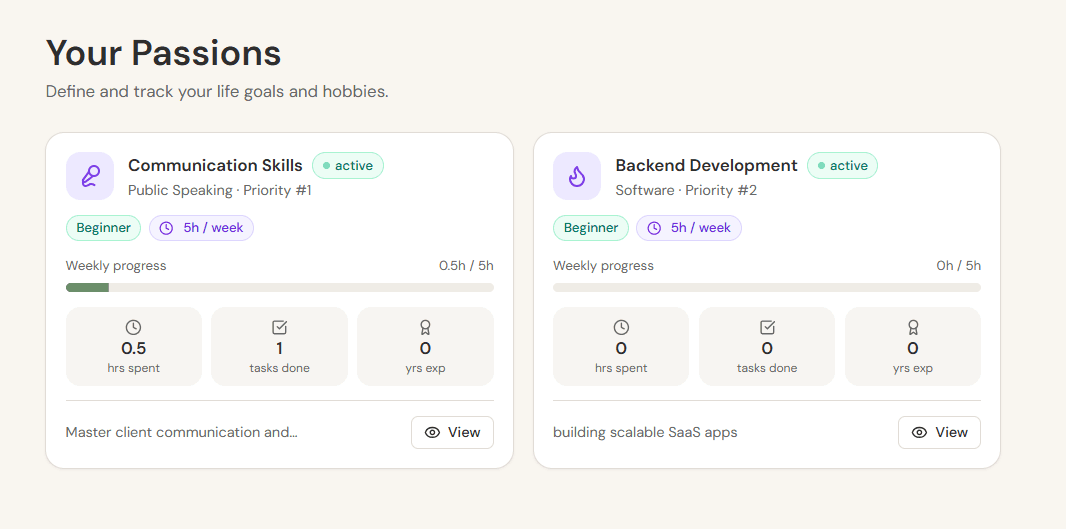Viewport: 1066px width, 529px height.
Task: Click clock icon above Backend Development hrs spent
Action: 621,328
